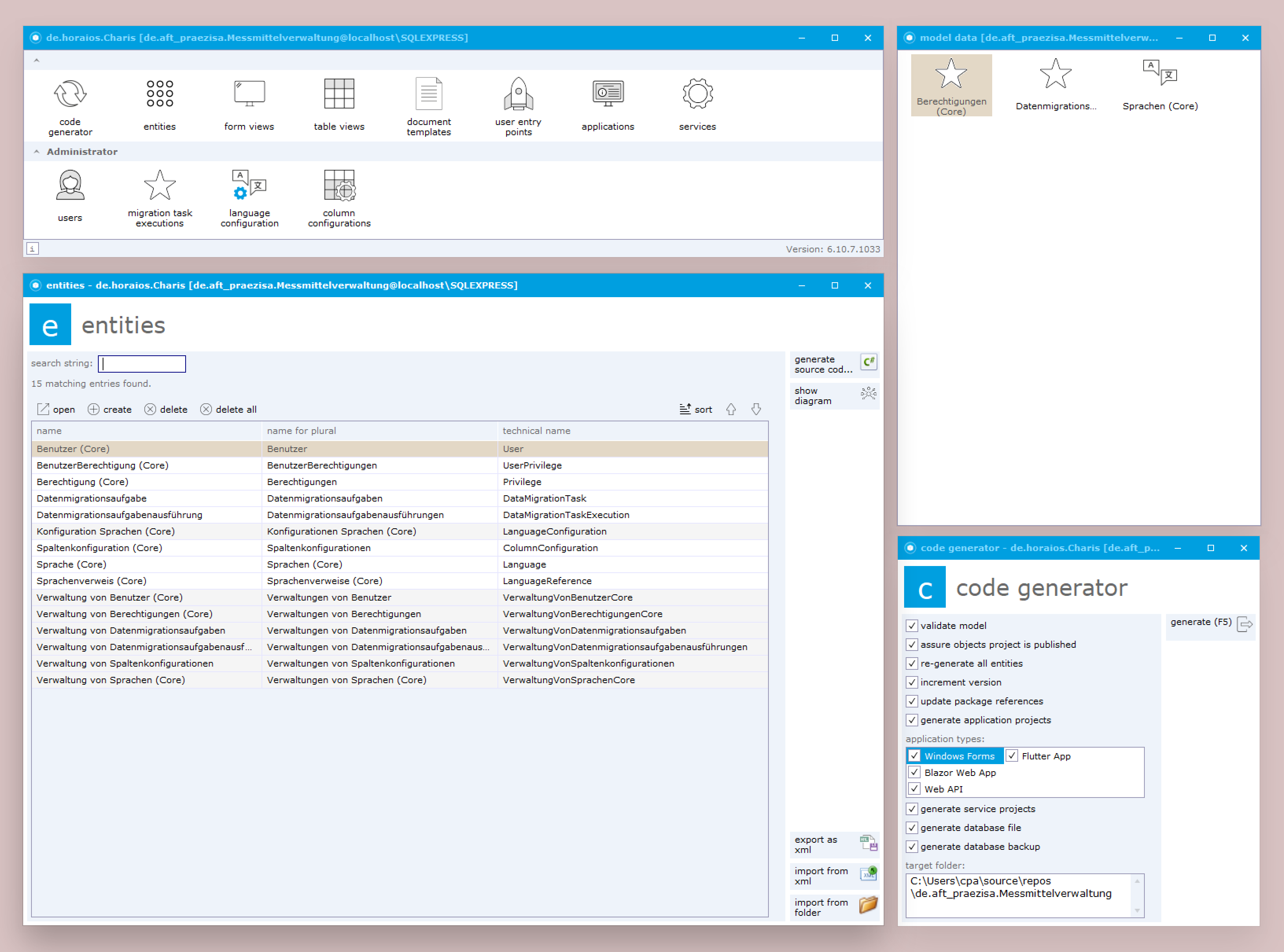Toggle increment version checkbox
Screen dimensions: 1284x952
tap(912, 682)
